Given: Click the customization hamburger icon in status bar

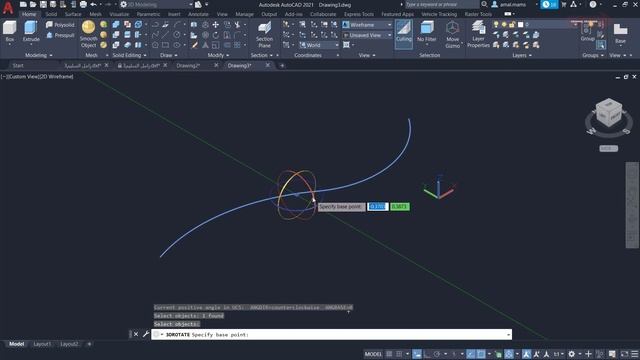Looking at the screenshot, I should pyautogui.click(x=635, y=354).
